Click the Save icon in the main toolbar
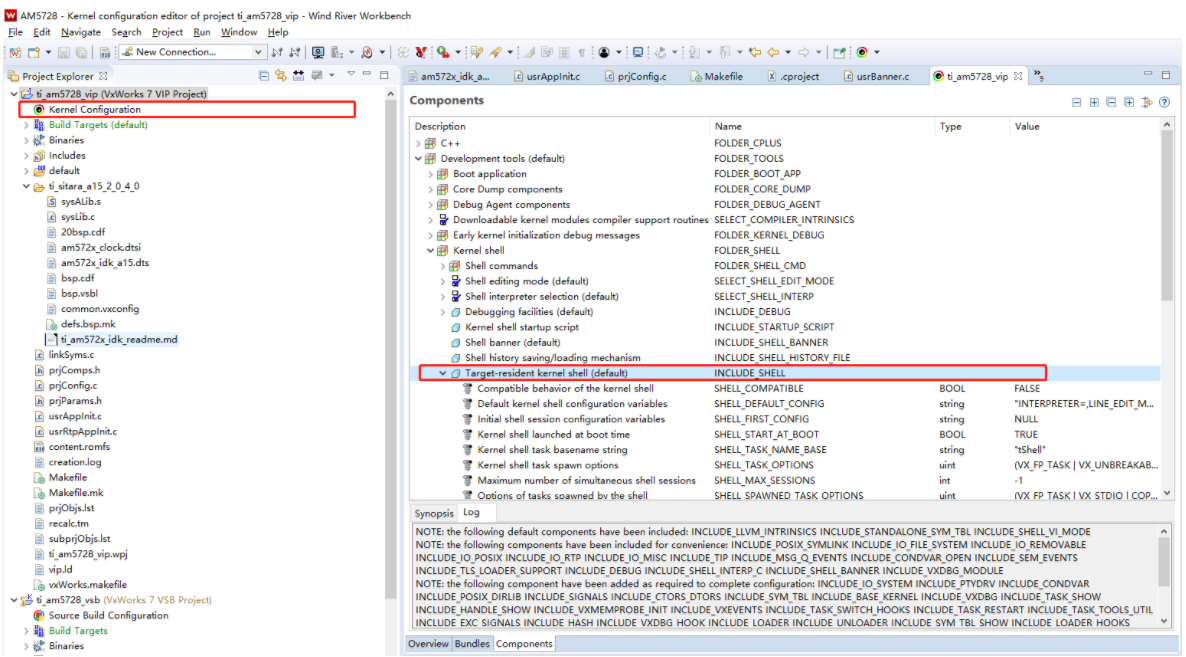Image resolution: width=1186 pixels, height=657 pixels. click(62, 51)
